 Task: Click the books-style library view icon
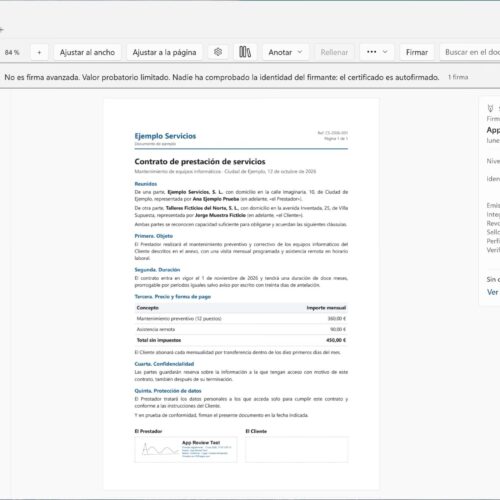click(x=245, y=52)
